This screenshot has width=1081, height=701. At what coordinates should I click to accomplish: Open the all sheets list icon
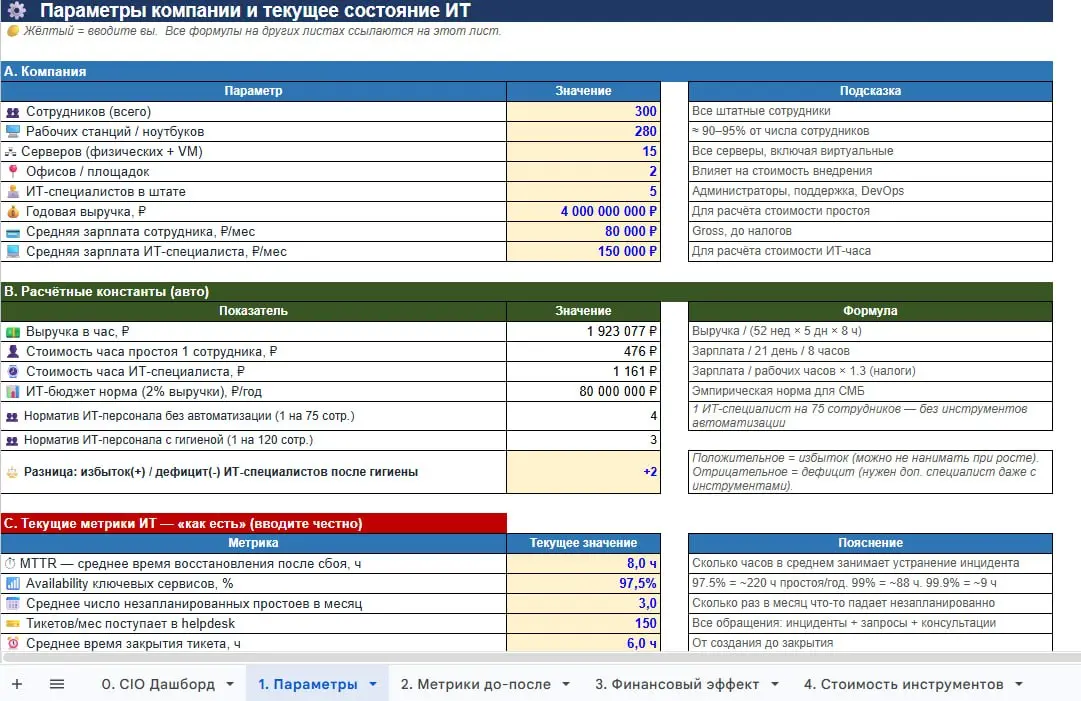[x=57, y=684]
